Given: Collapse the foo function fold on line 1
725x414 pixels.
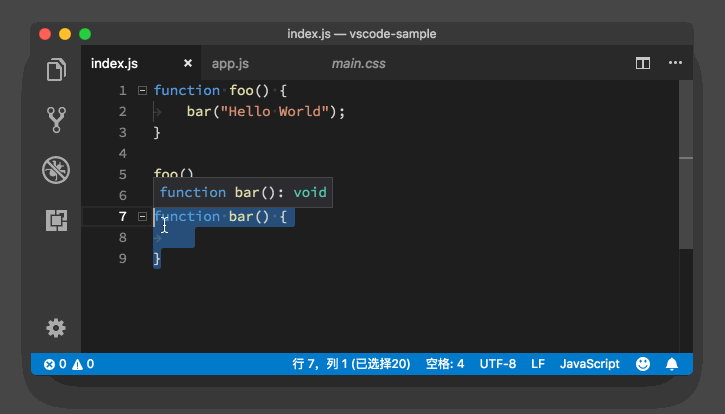Looking at the screenshot, I should pyautogui.click(x=142, y=90).
